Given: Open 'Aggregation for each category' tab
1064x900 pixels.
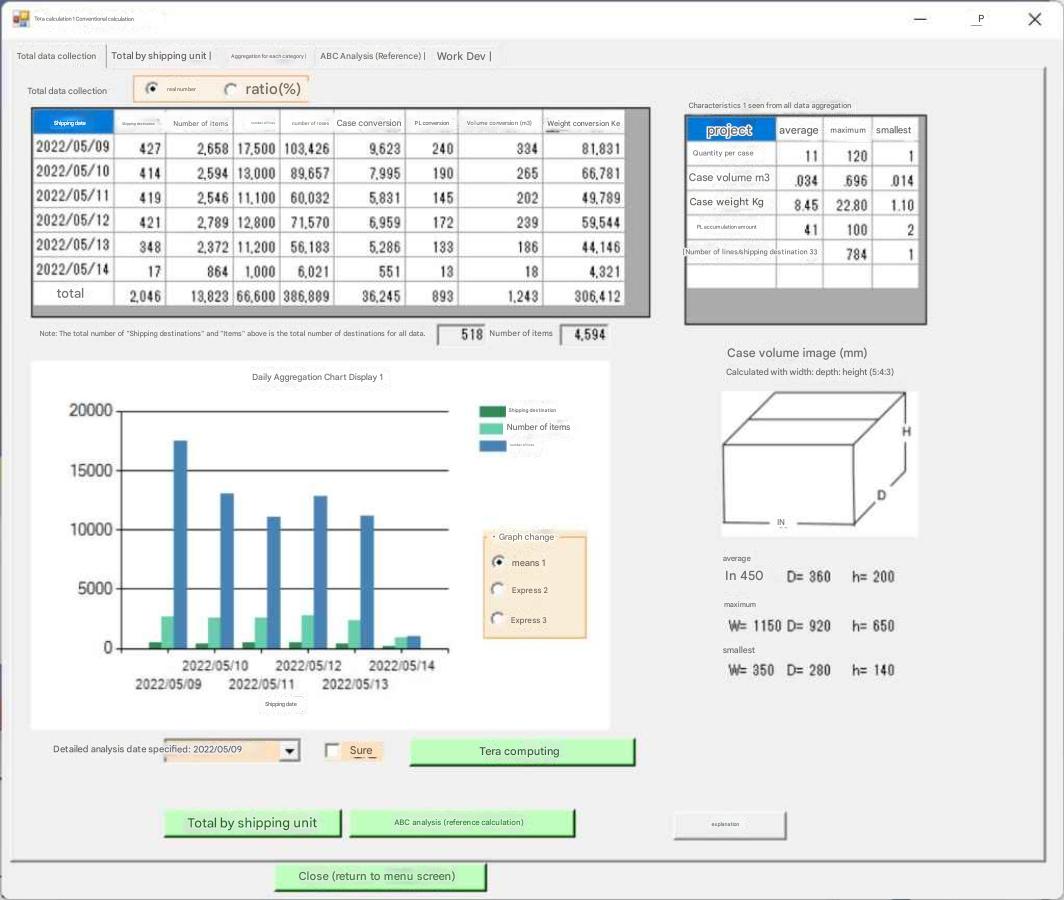Looking at the screenshot, I should [267, 56].
